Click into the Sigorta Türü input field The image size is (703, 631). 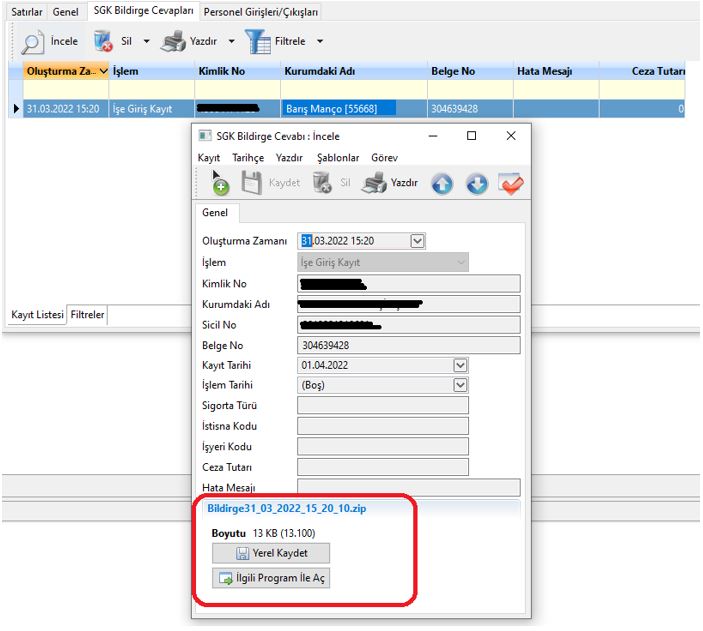click(x=382, y=406)
